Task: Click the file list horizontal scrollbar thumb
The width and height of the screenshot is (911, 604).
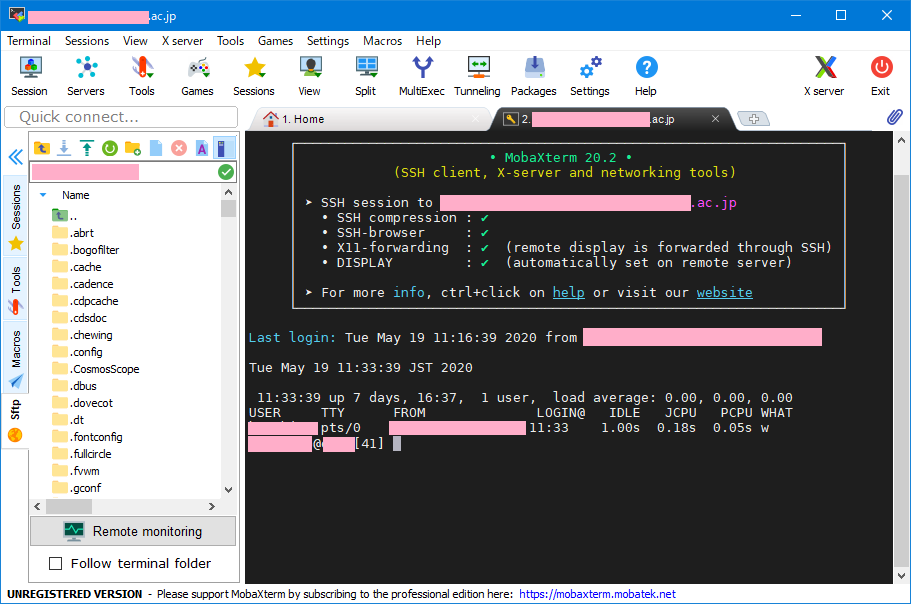Action: click(x=69, y=506)
